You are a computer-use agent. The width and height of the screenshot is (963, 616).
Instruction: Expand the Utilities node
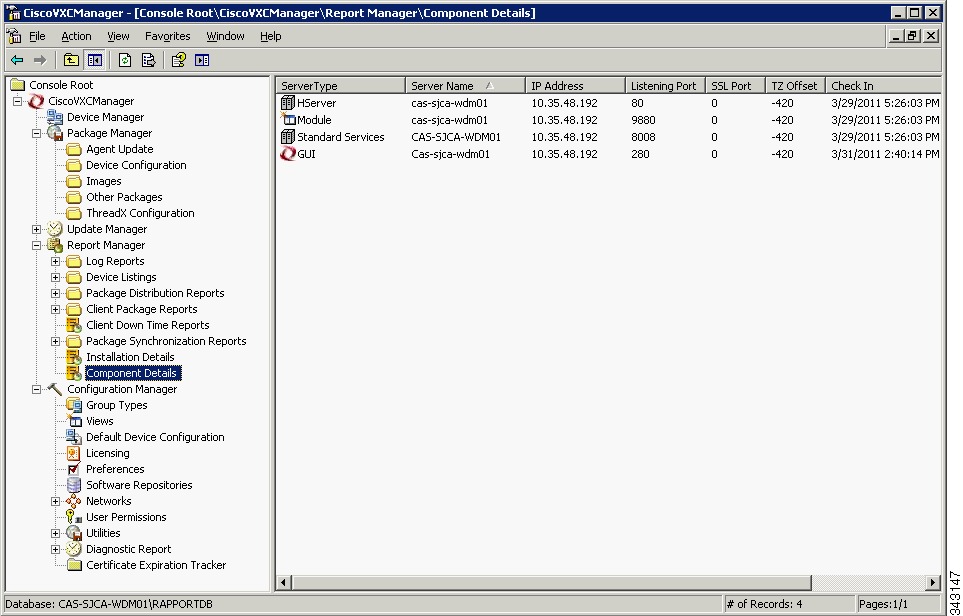56,533
